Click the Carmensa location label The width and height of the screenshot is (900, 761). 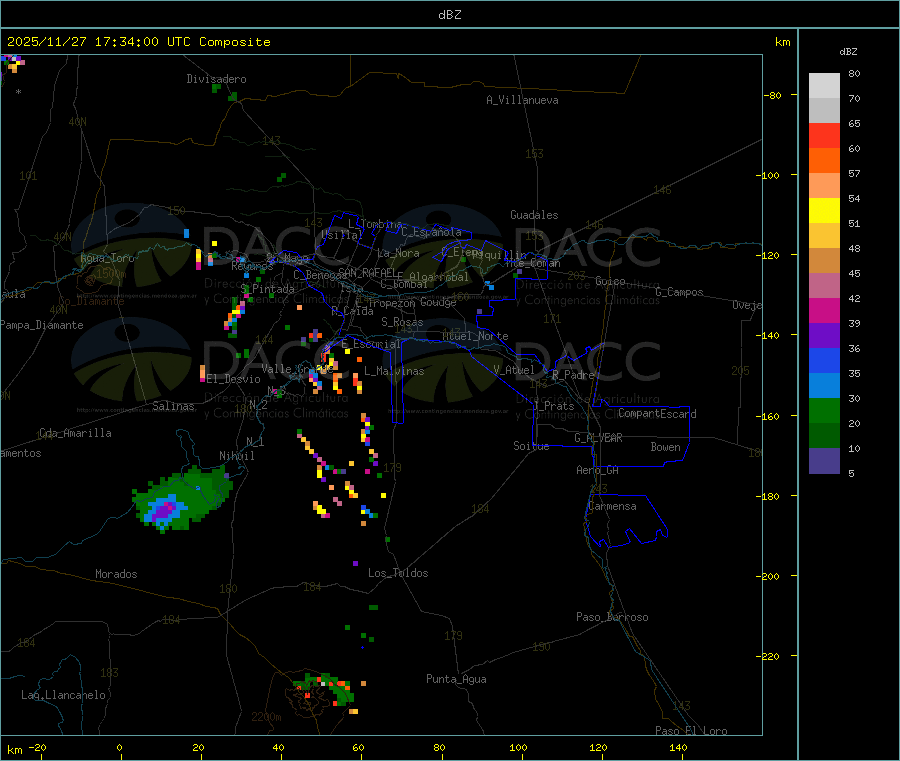612,506
